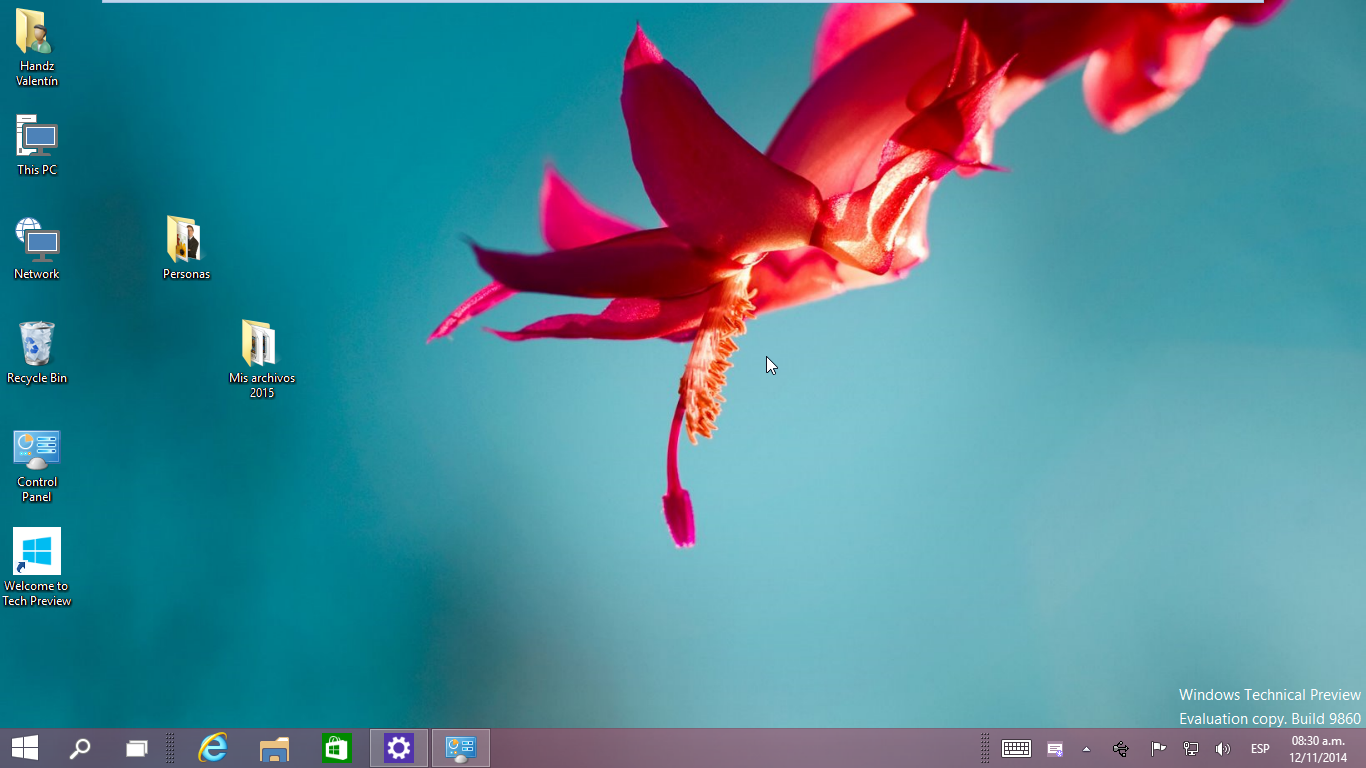Switch to PC Settings gear on taskbar

[399, 748]
